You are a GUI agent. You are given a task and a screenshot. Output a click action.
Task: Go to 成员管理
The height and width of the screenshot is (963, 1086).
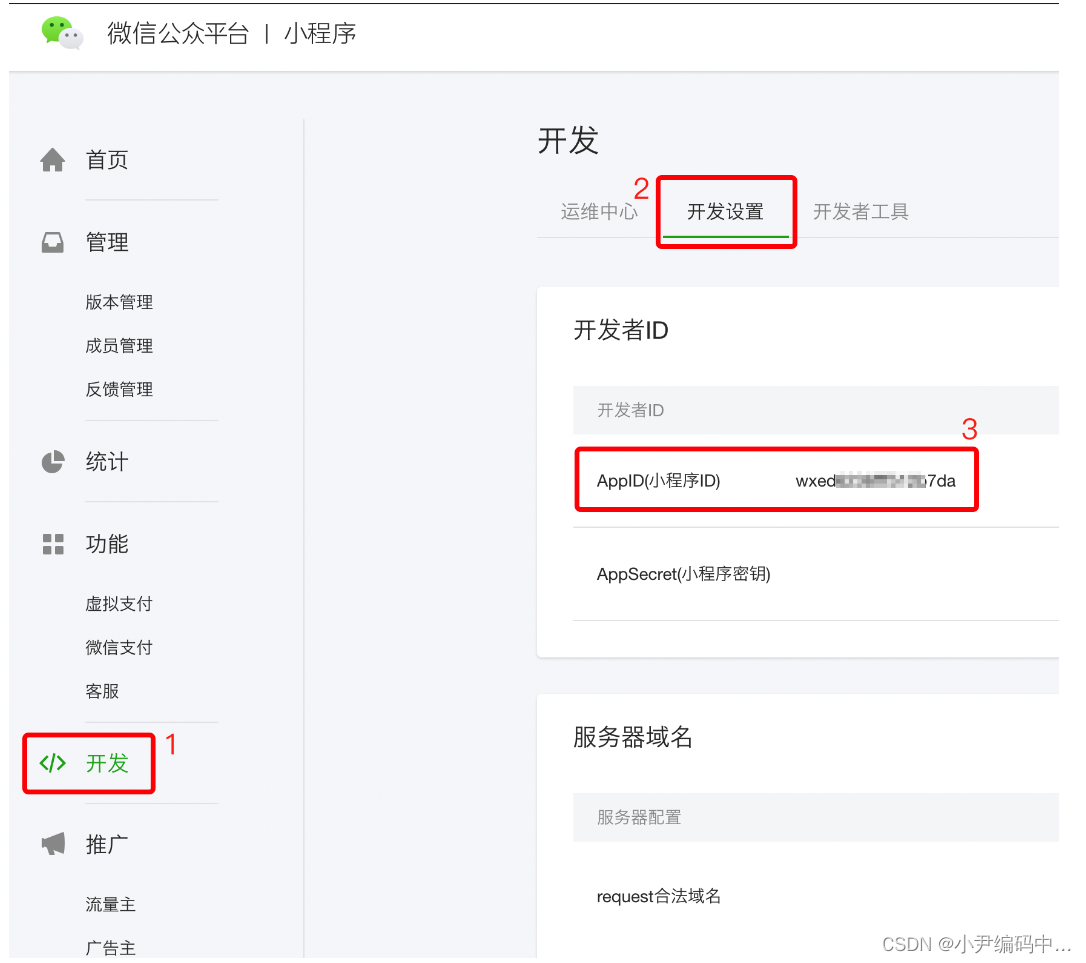[119, 346]
